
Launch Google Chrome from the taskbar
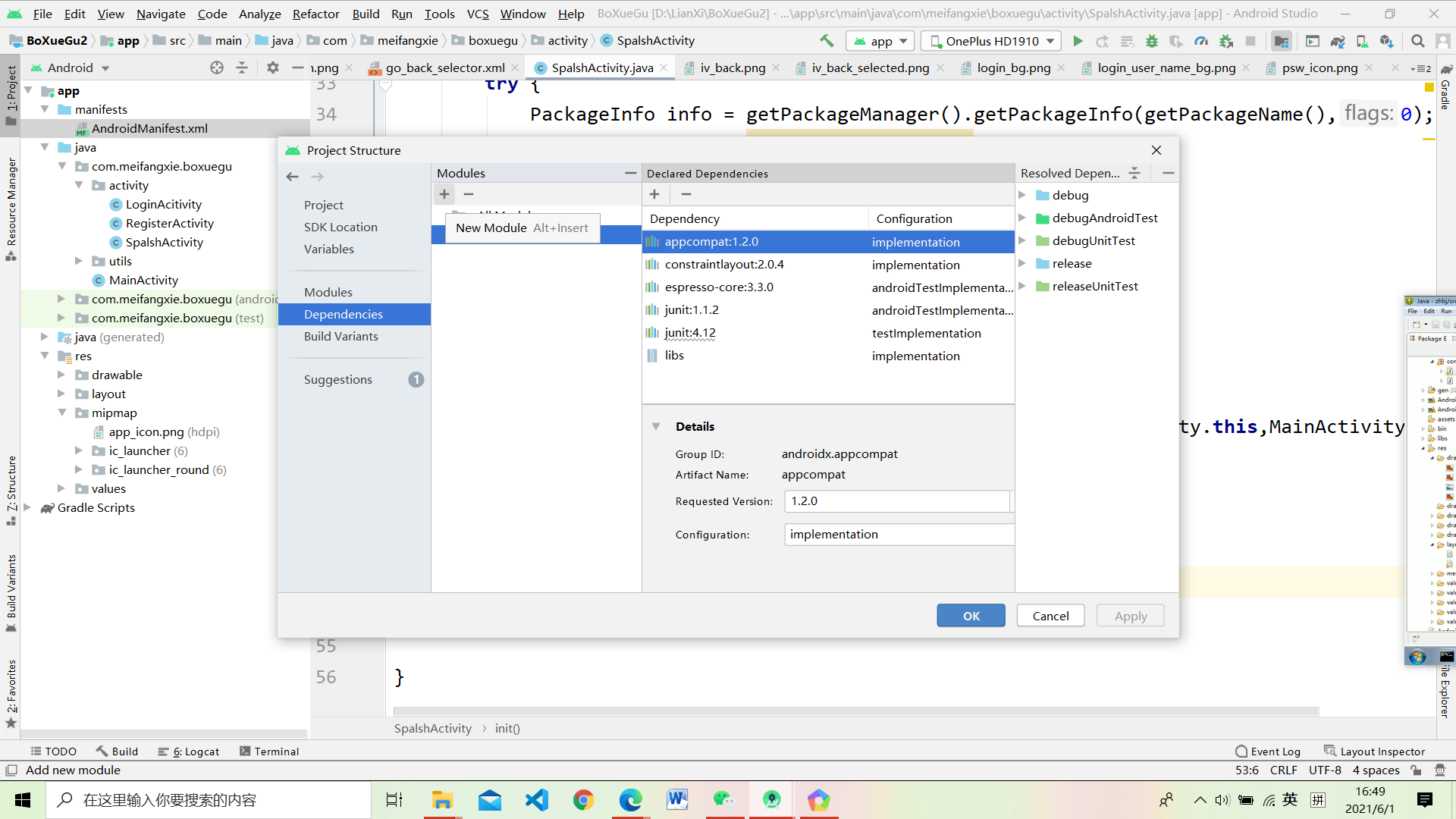point(583,799)
